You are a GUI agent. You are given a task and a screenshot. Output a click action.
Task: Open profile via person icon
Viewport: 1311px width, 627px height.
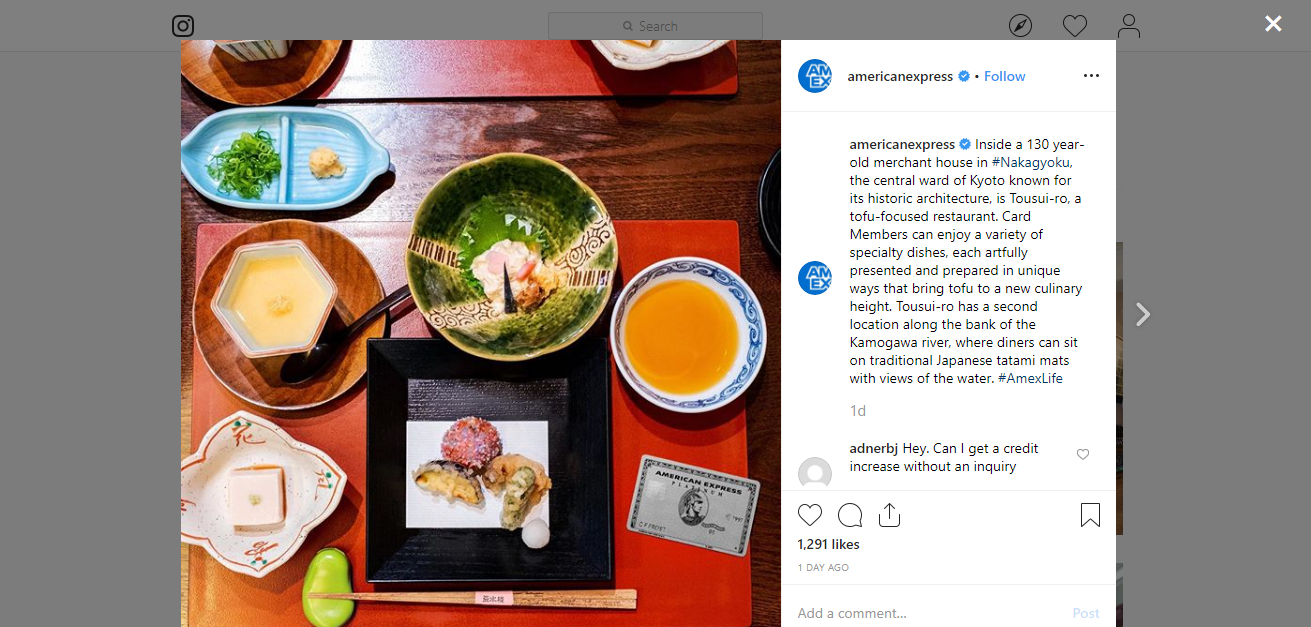click(1129, 26)
